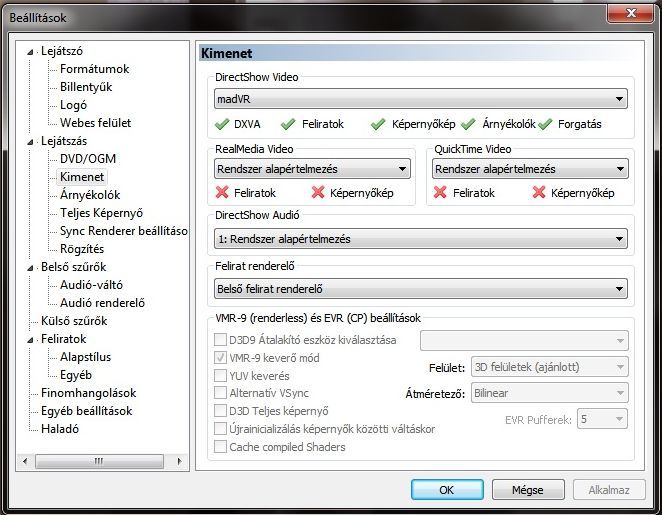The height and width of the screenshot is (515, 662).
Task: Click the green DXVA checkmark icon
Action: coord(222,124)
